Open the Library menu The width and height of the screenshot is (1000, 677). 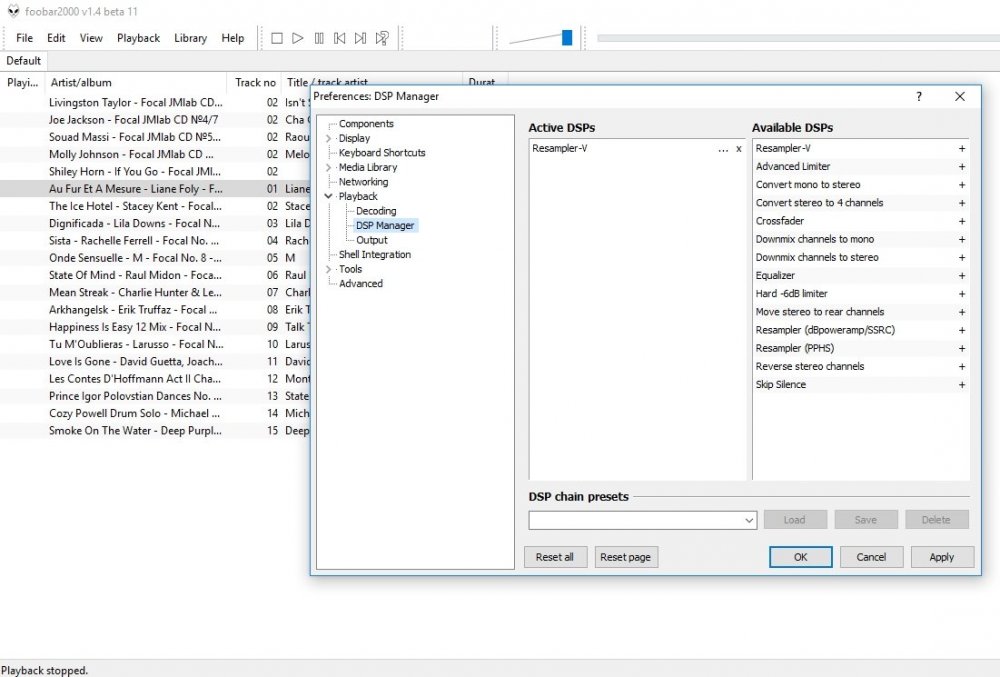(x=191, y=38)
